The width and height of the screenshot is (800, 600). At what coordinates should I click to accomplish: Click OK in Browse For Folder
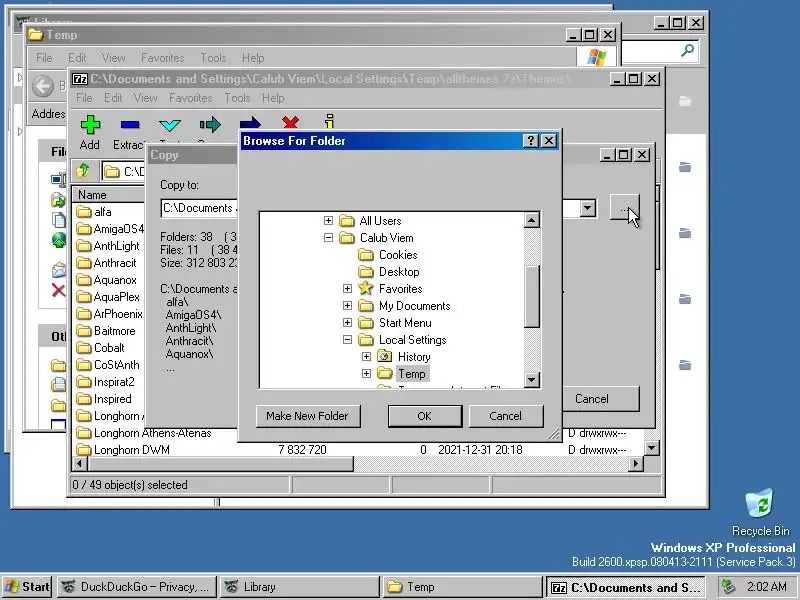pyautogui.click(x=424, y=416)
